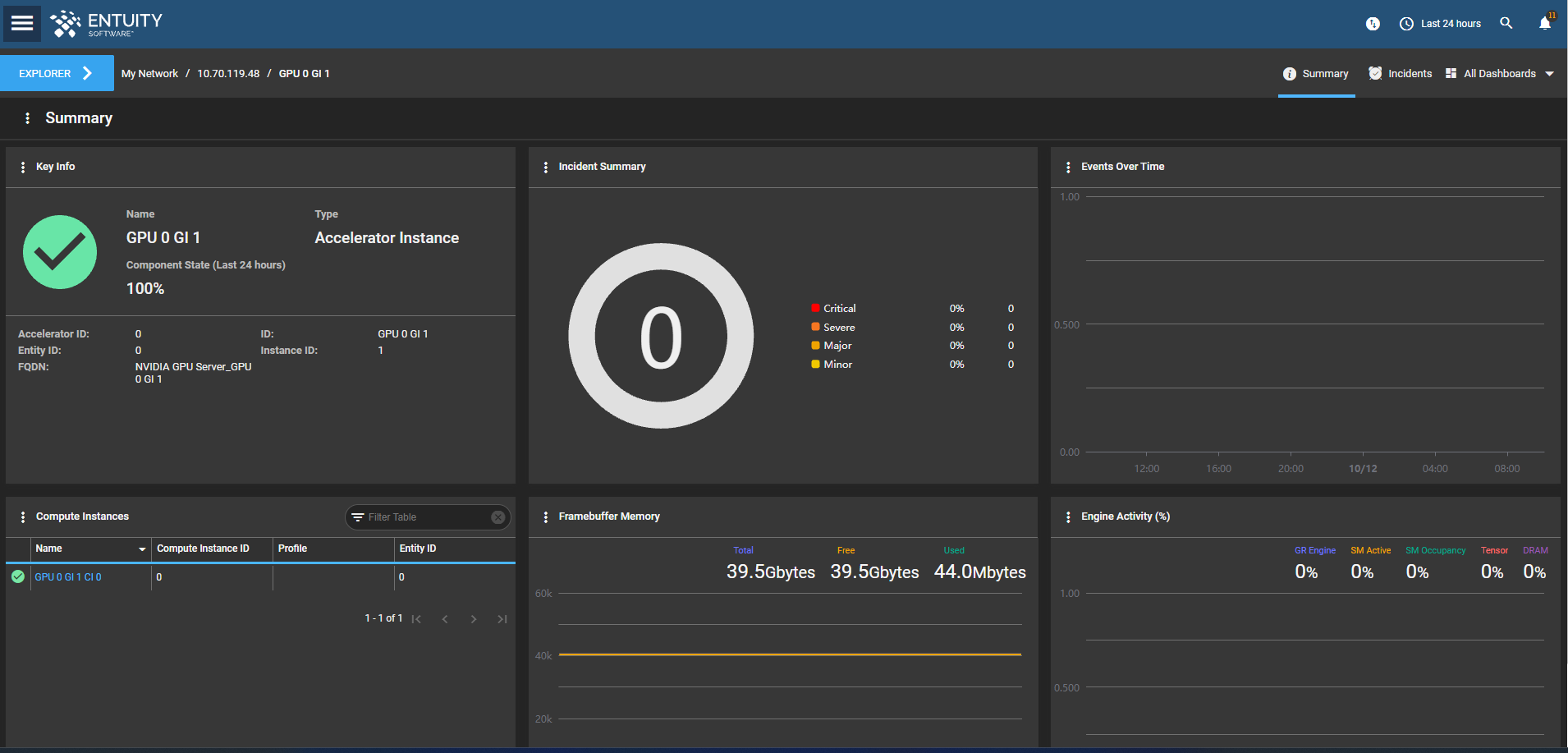Click the Incidents shield icon
The width and height of the screenshot is (1568, 753).
pyautogui.click(x=1375, y=73)
